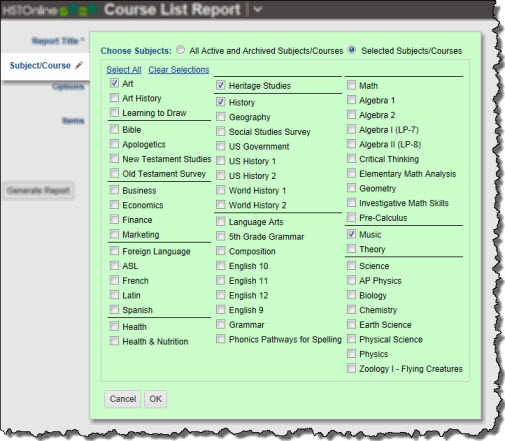
Task: Click the Generate Report button
Action: [x=39, y=191]
